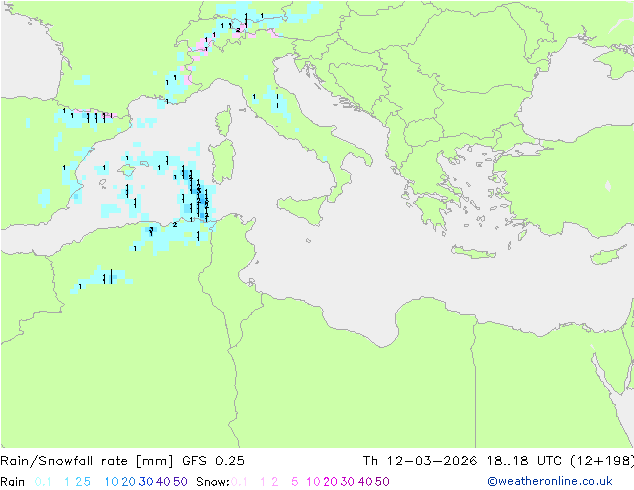Select Rain legend value 10
This screenshot has height=490, width=634.
(111, 482)
